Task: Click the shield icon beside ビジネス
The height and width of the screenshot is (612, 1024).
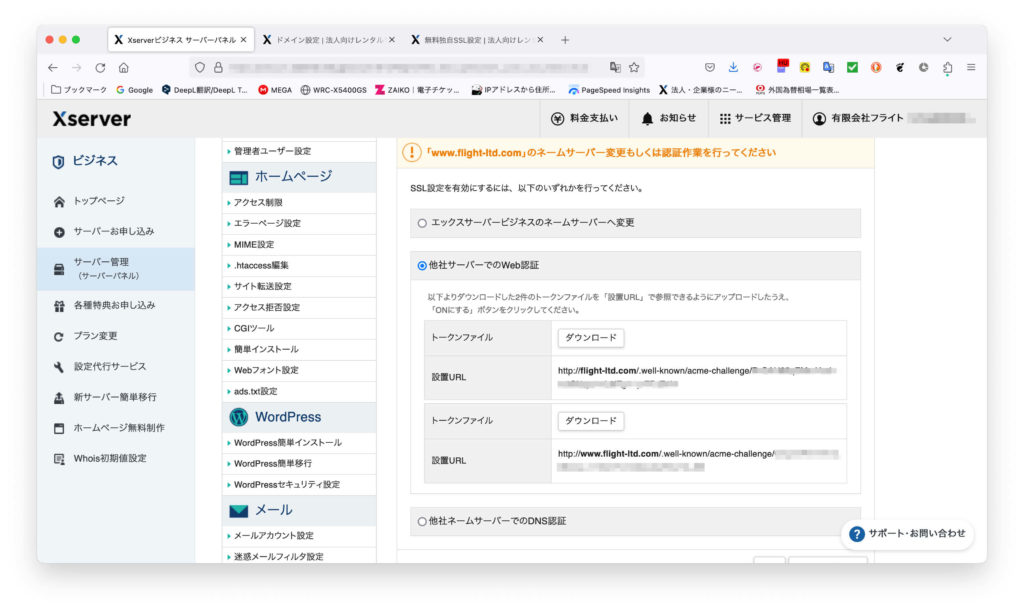Action: (x=58, y=161)
